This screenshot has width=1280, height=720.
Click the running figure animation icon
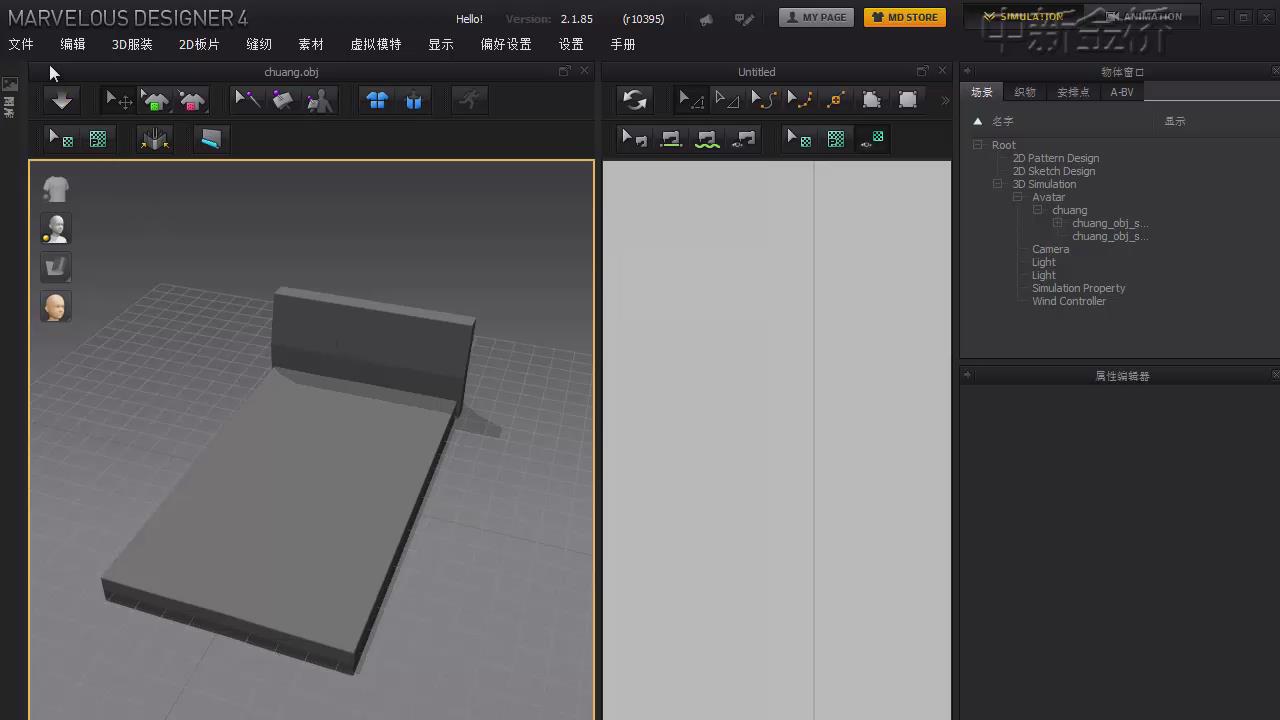click(470, 100)
